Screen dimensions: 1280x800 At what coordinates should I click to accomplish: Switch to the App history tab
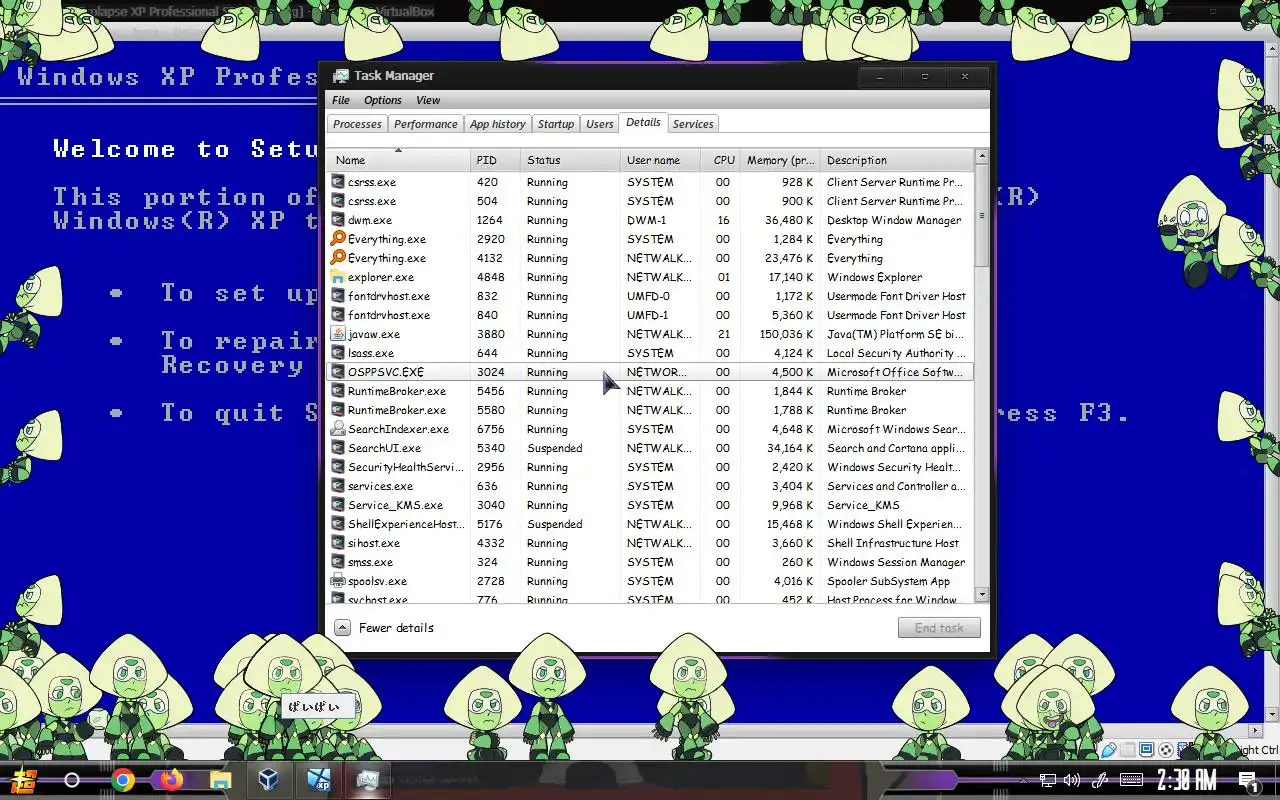pyautogui.click(x=497, y=124)
